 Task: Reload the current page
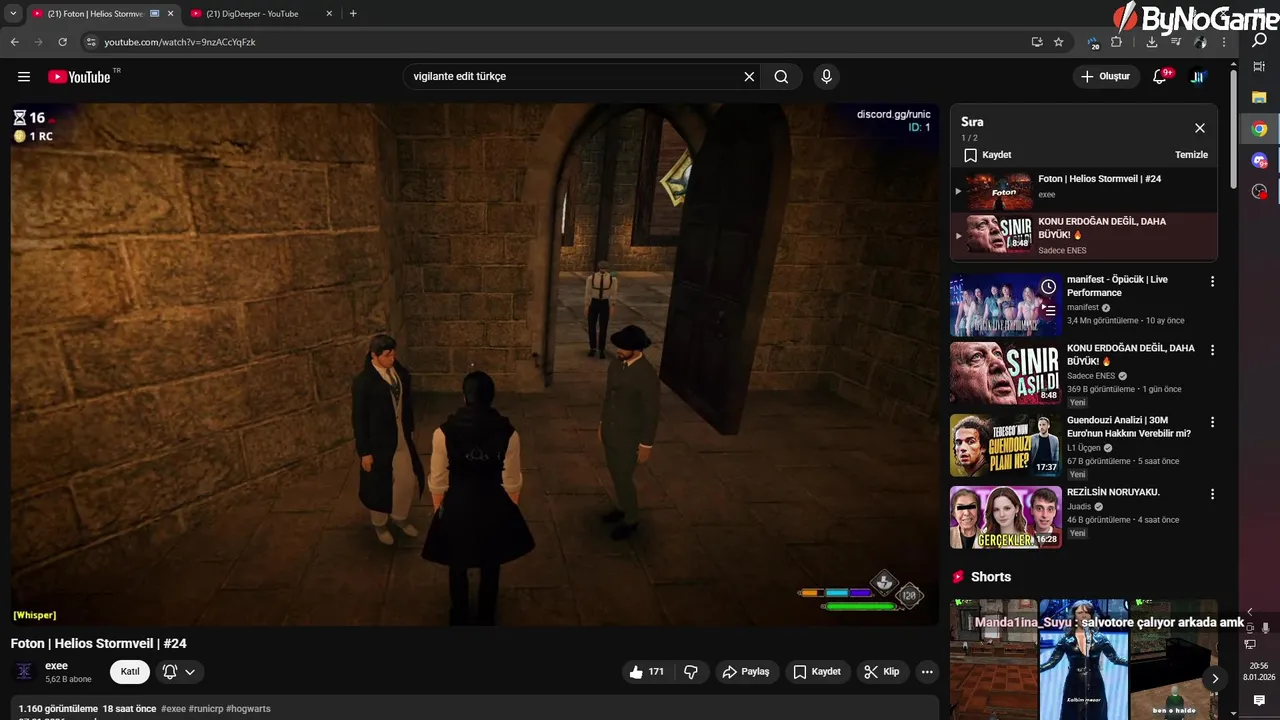[x=62, y=42]
